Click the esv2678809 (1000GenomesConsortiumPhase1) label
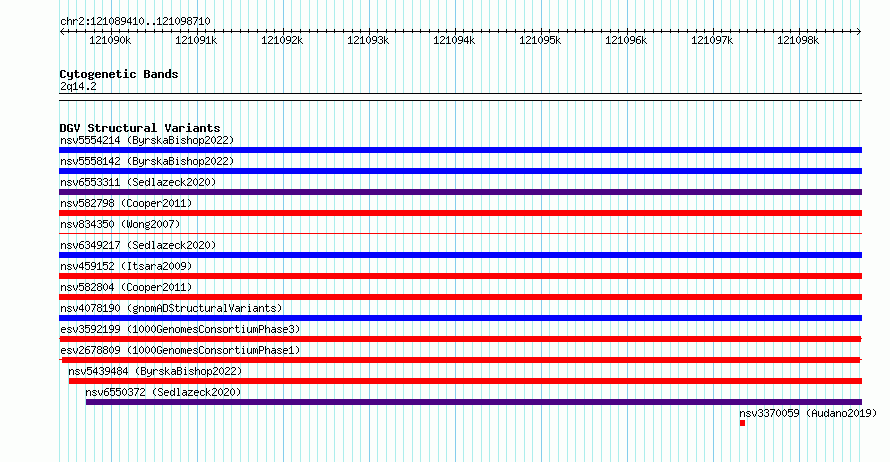The image size is (890, 462). [x=180, y=350]
